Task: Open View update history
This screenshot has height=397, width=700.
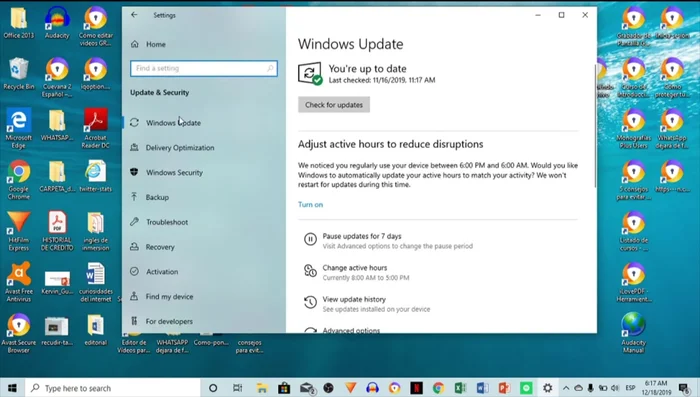Action: (x=367, y=304)
